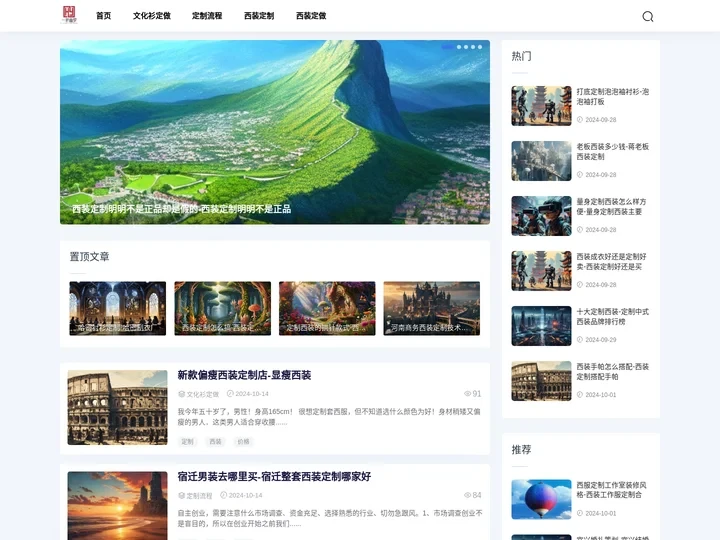Click the 热门 sidebar heading
The image size is (720, 540).
point(521,56)
